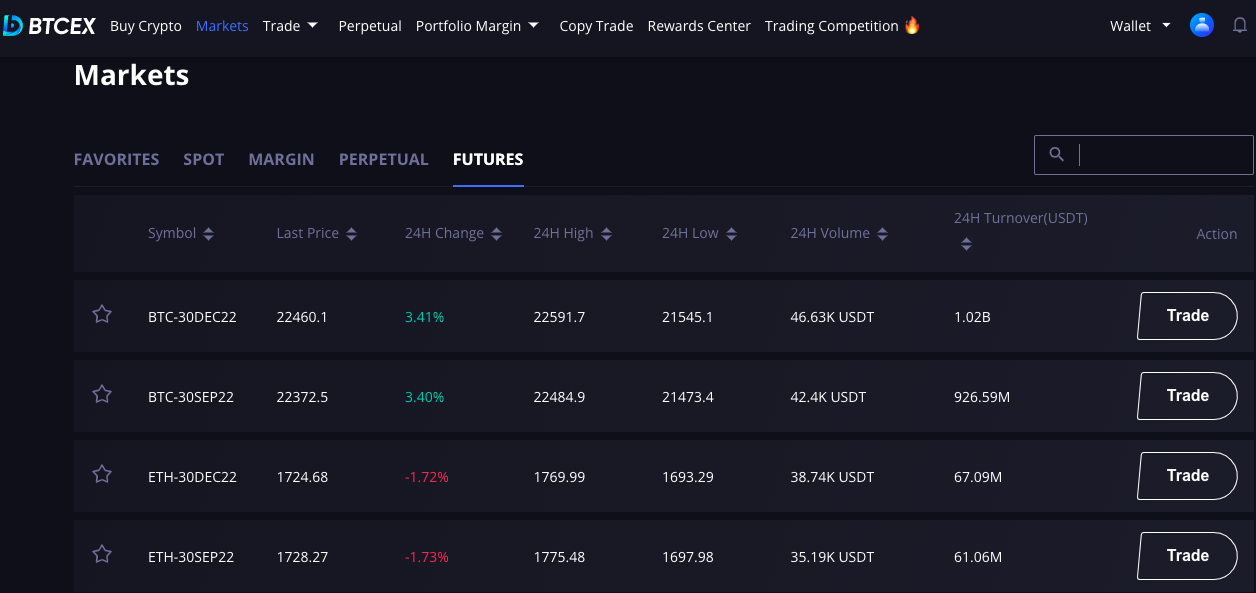Favorite BTC-30DEC22 with the star
Viewport: 1256px width, 593px height.
pyautogui.click(x=102, y=314)
